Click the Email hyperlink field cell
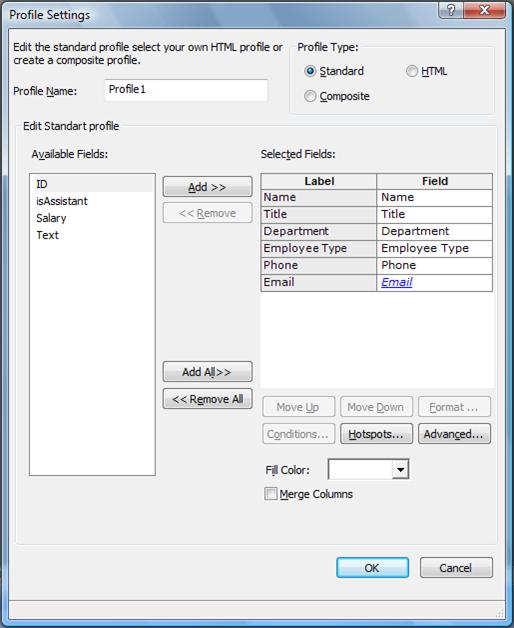The width and height of the screenshot is (514, 628). click(434, 282)
